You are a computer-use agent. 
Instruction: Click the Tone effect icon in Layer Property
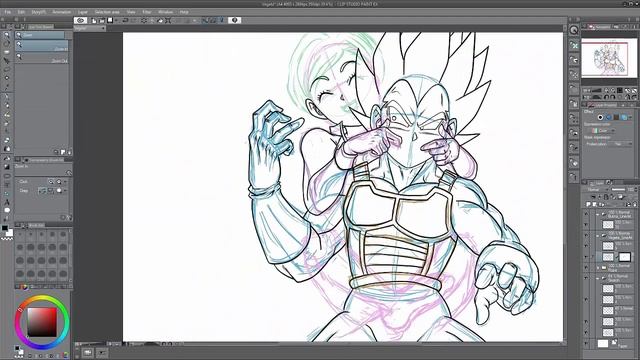tap(609, 118)
